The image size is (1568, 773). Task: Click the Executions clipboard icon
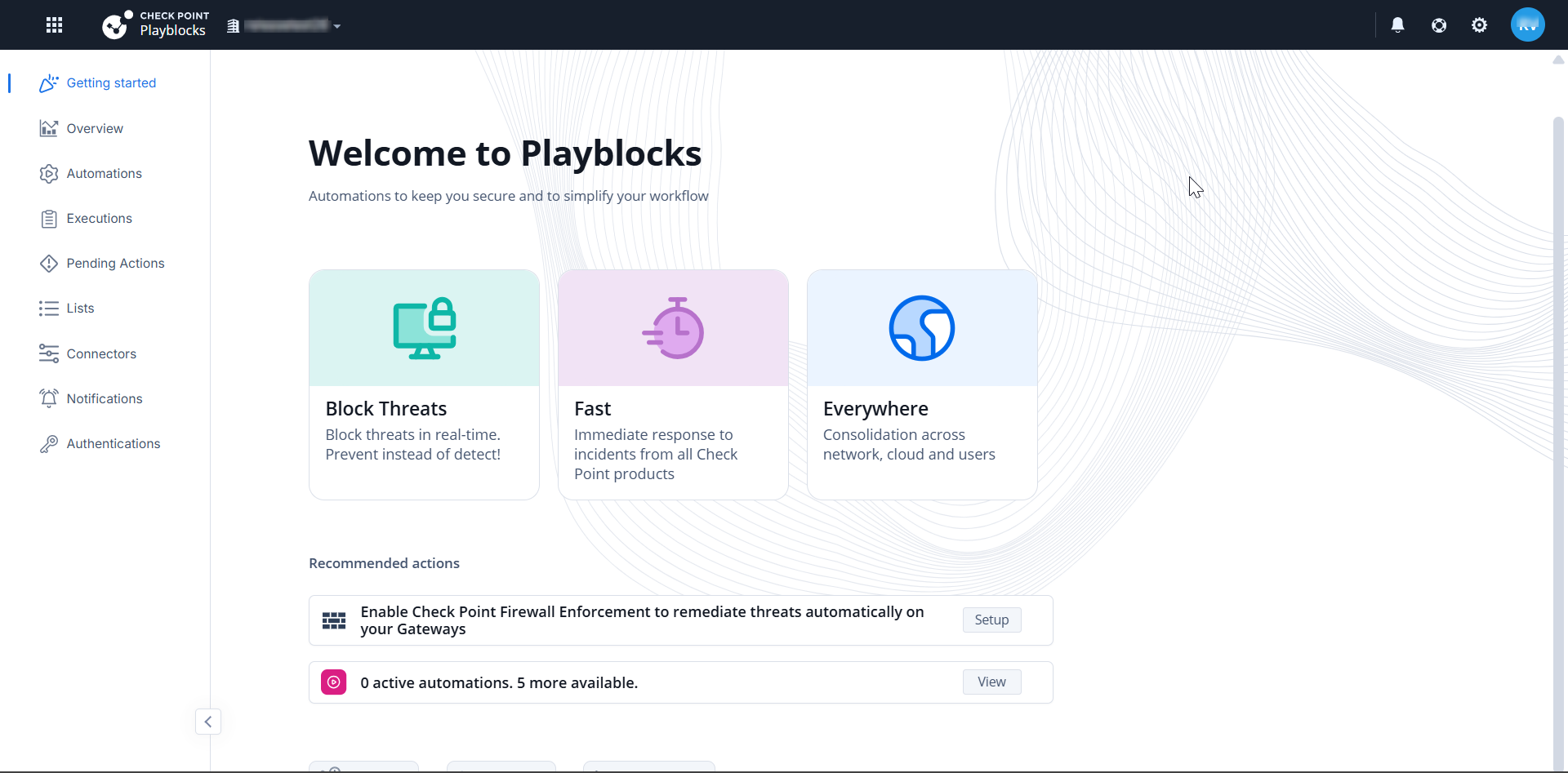coord(49,219)
